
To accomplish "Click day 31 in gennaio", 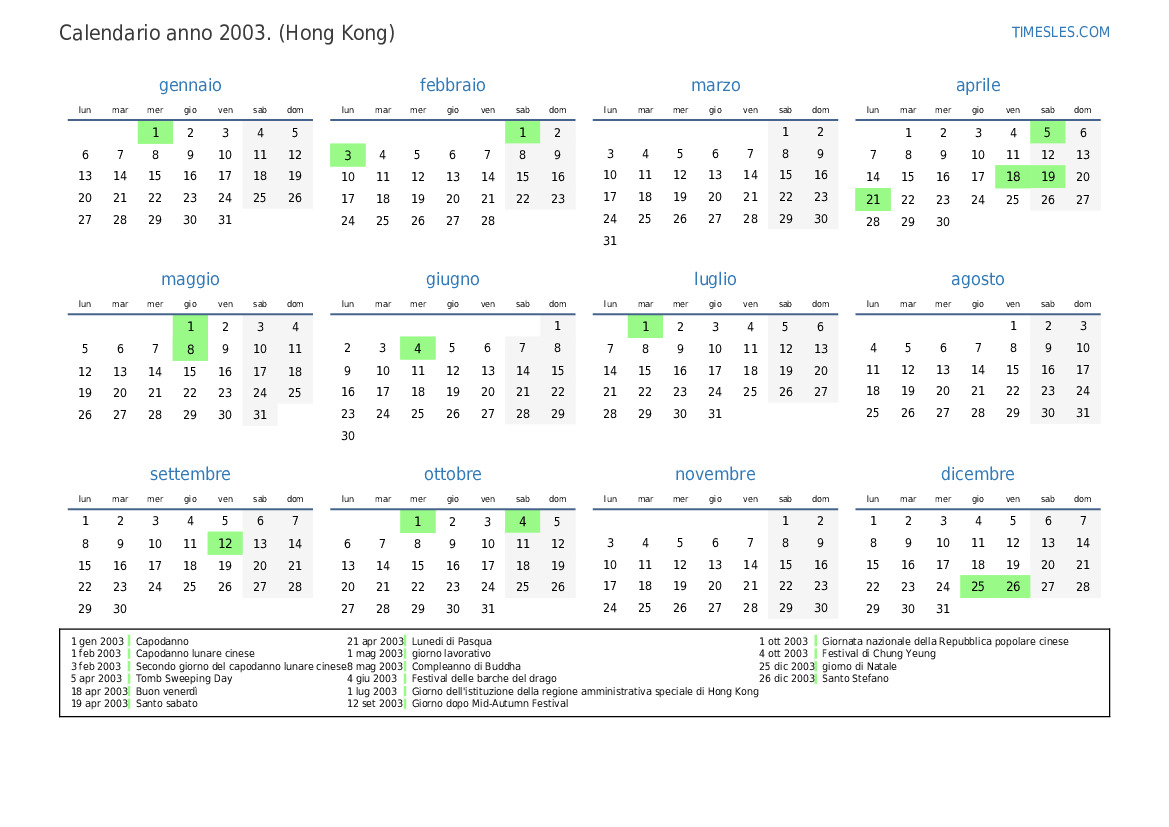I will [225, 220].
